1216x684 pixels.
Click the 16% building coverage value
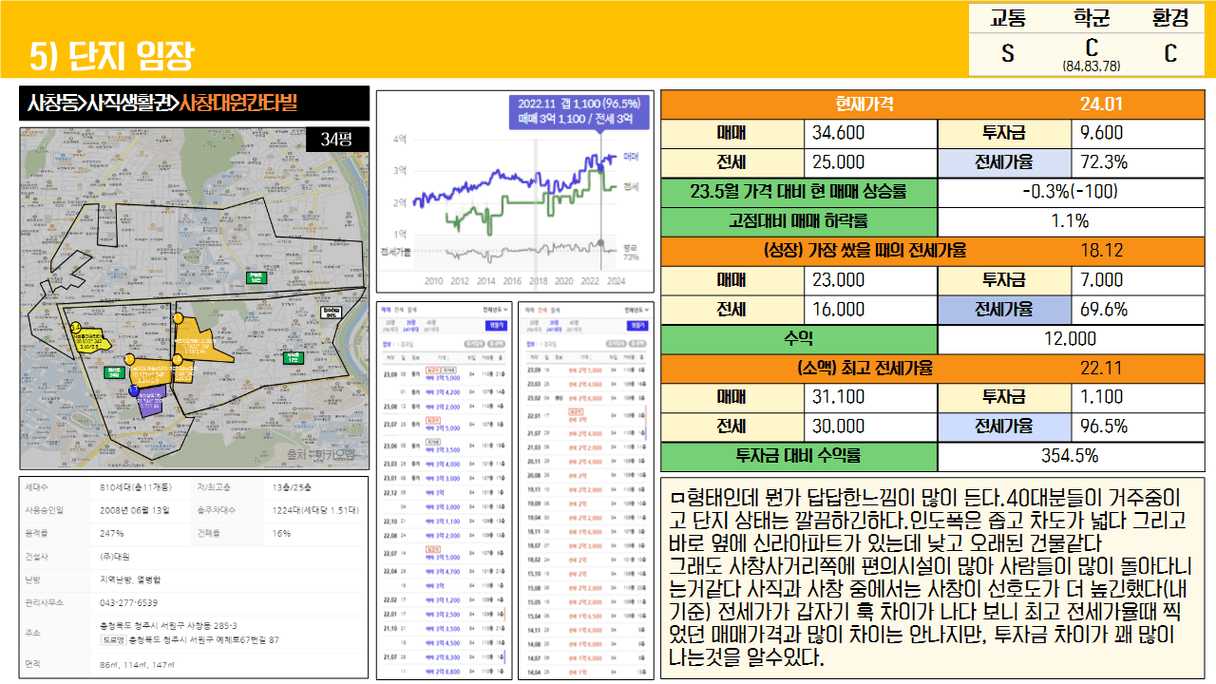pos(281,533)
